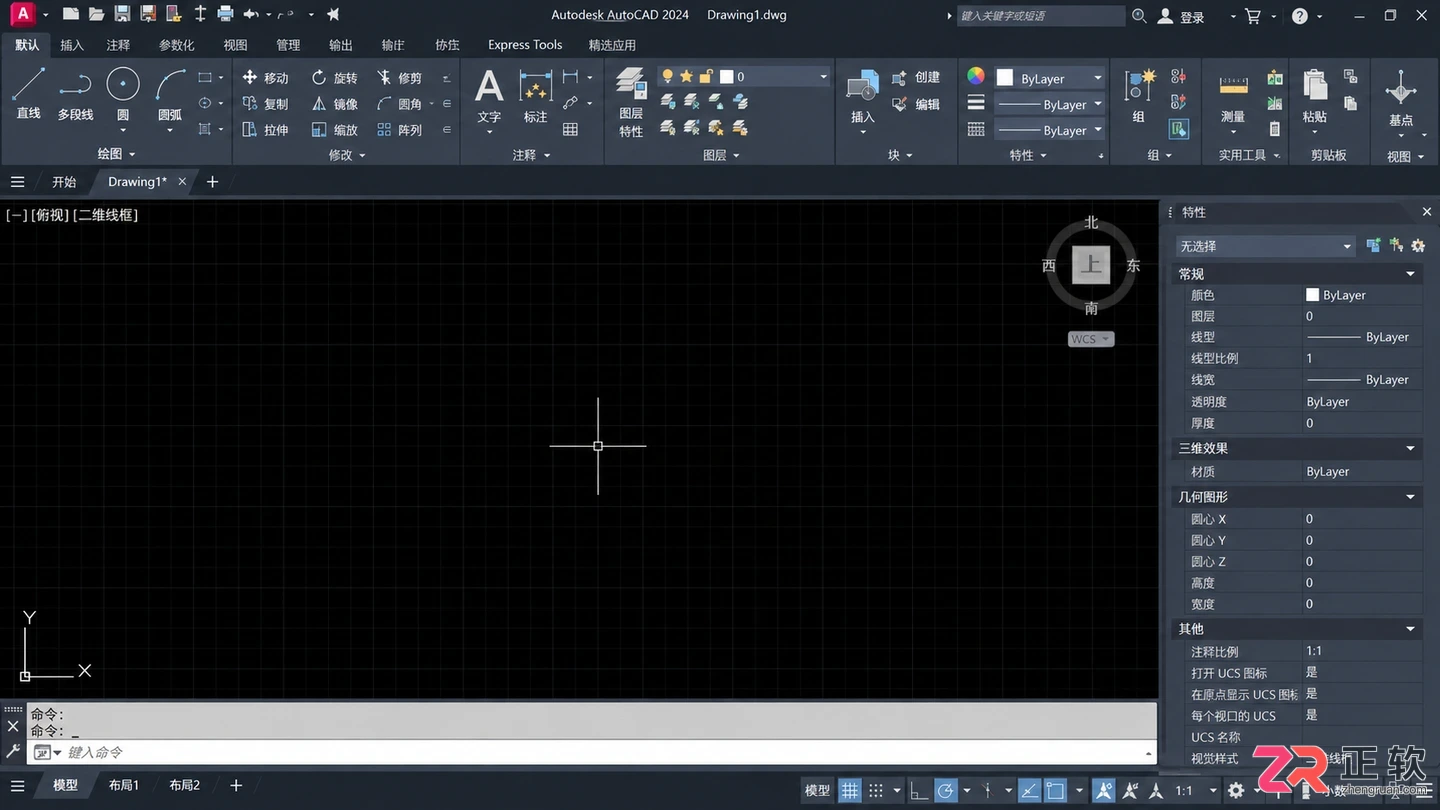Switch to the 布局2 layout tab
Screen dimensions: 1440x810
[185, 786]
